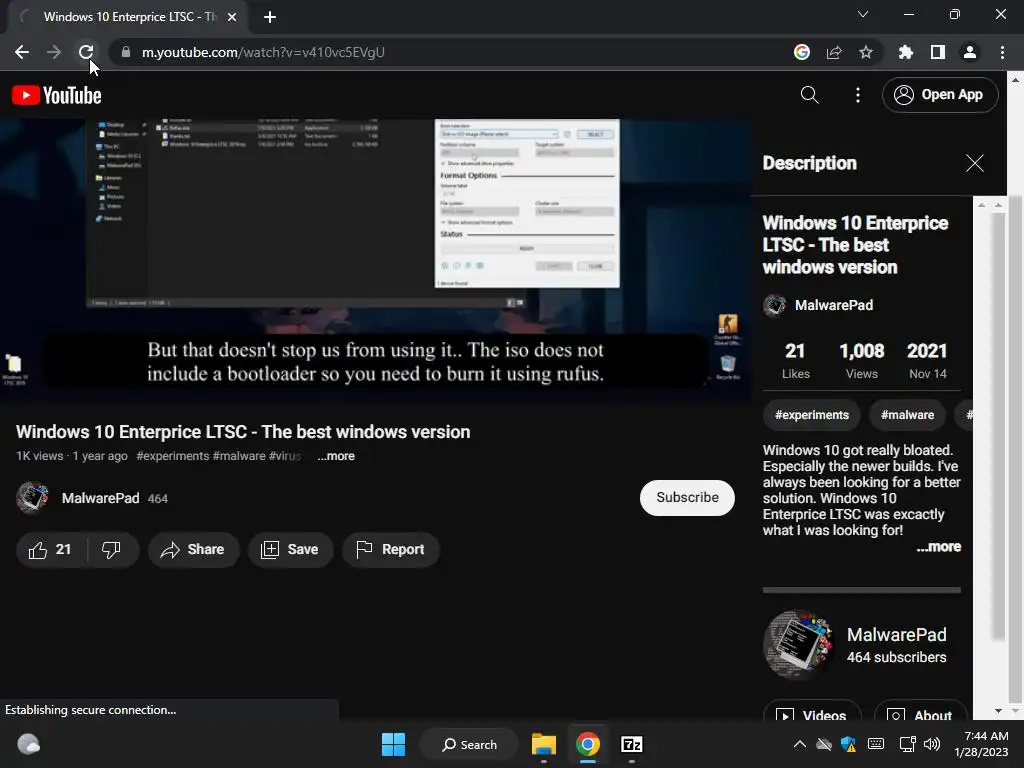Click the browser forward arrow

(54, 52)
